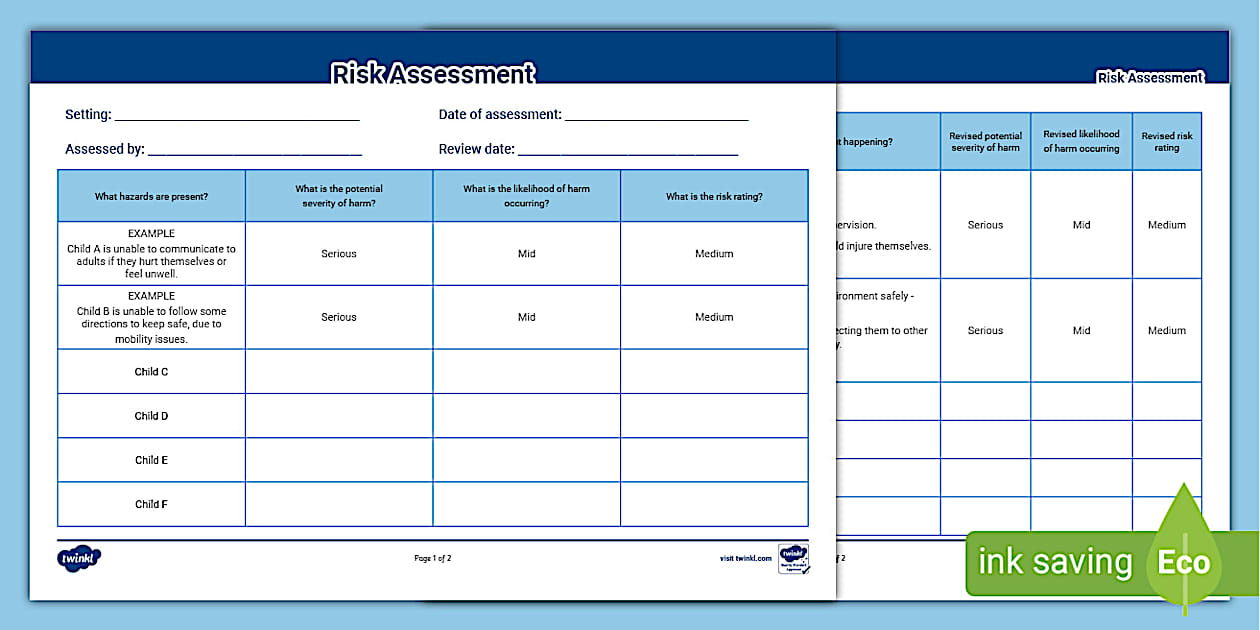1260x630 pixels.
Task: Click the Twinkl wordmark inside the cloud
Action: (x=77, y=557)
